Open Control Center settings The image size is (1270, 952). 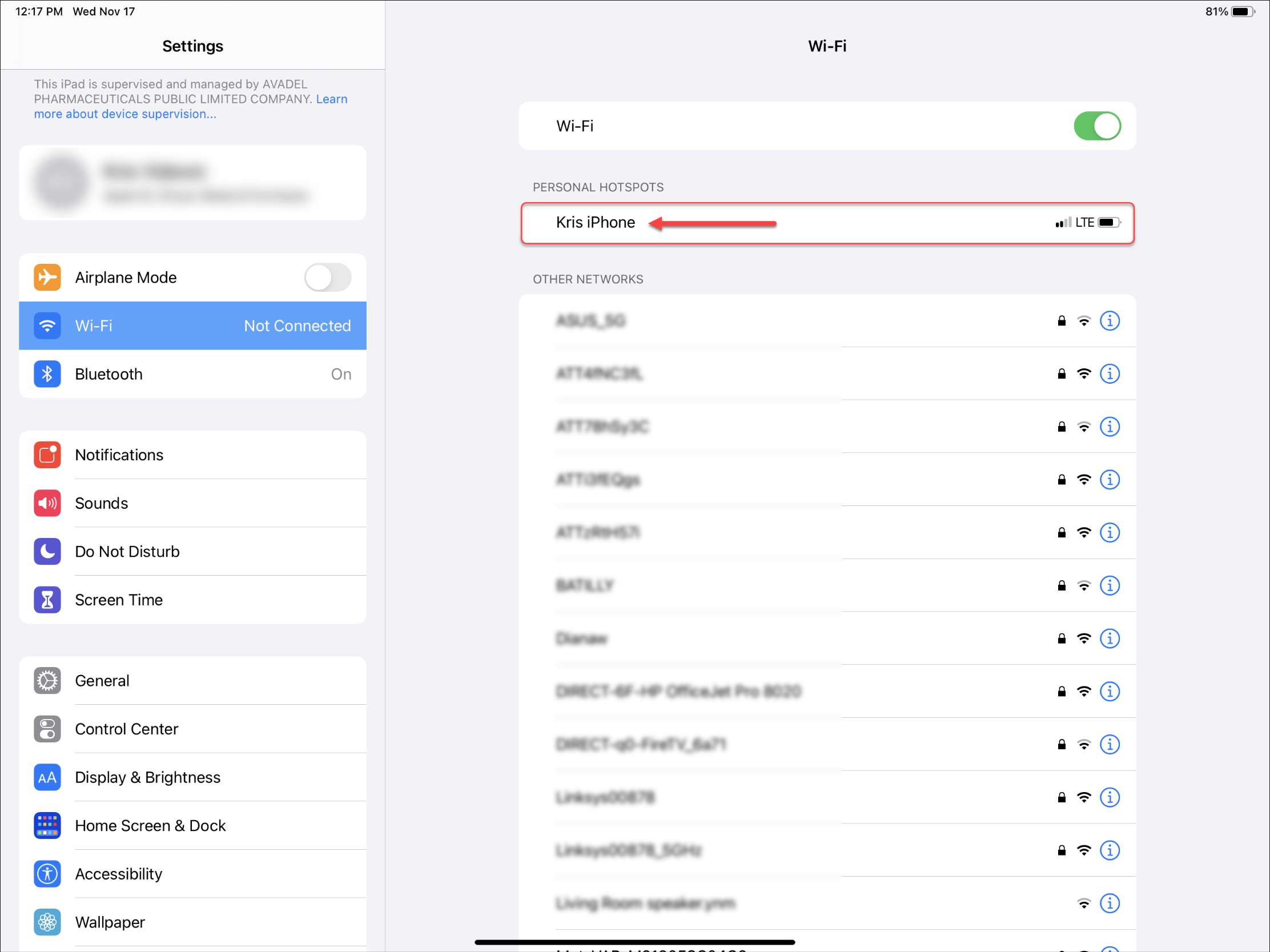click(x=192, y=729)
